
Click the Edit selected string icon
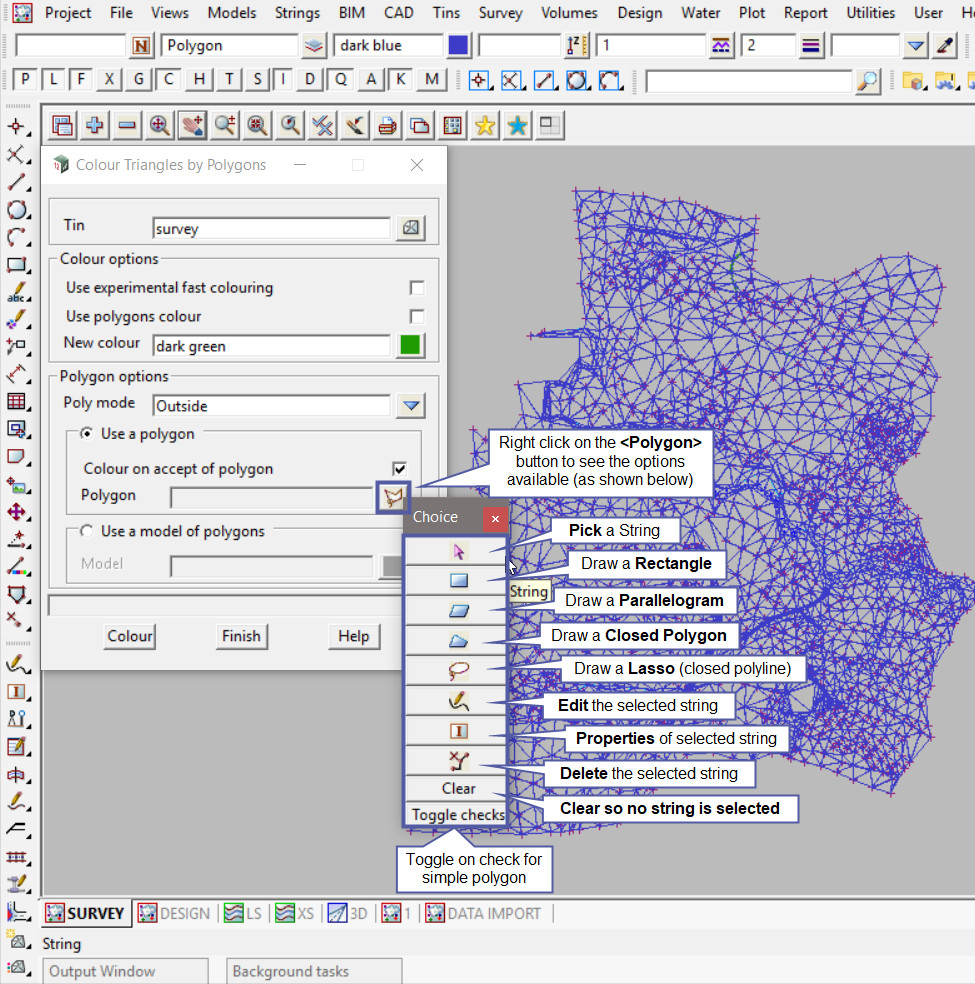coord(458,702)
